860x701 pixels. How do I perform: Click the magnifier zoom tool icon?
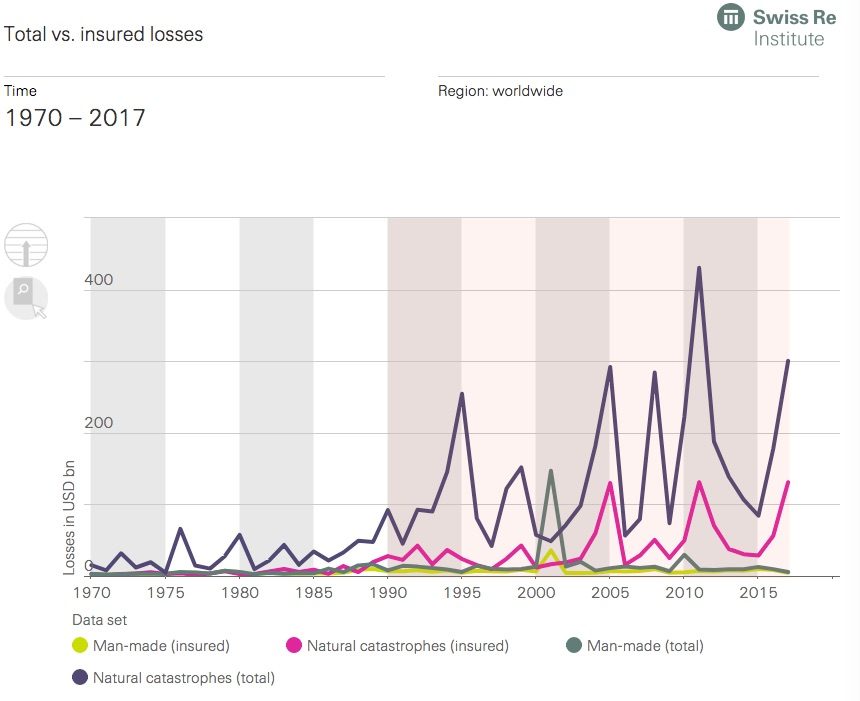pos(26,298)
